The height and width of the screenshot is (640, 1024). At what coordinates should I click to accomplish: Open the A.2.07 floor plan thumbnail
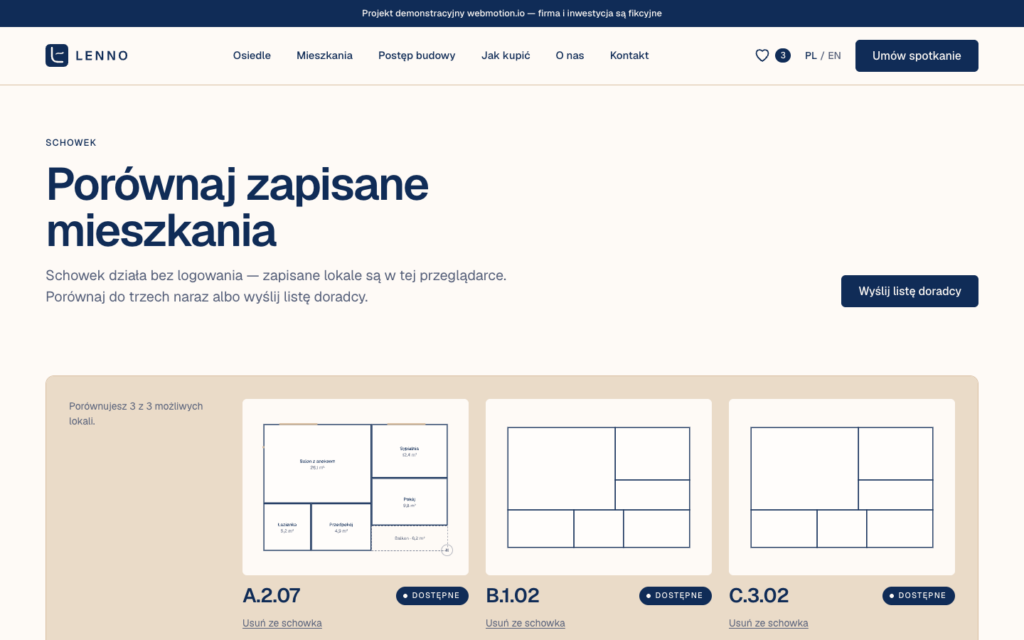(355, 487)
